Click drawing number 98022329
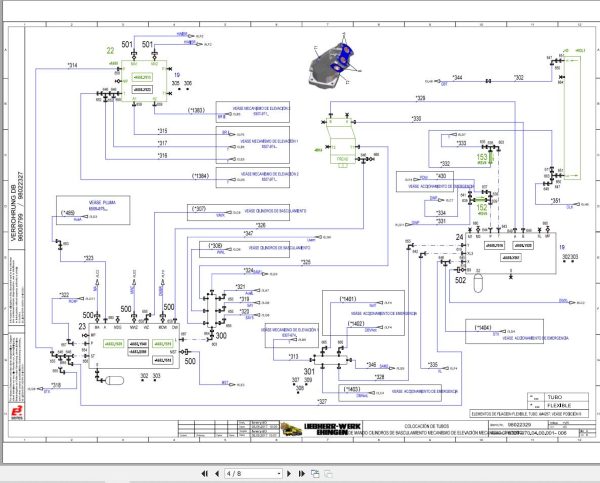 tap(519, 425)
